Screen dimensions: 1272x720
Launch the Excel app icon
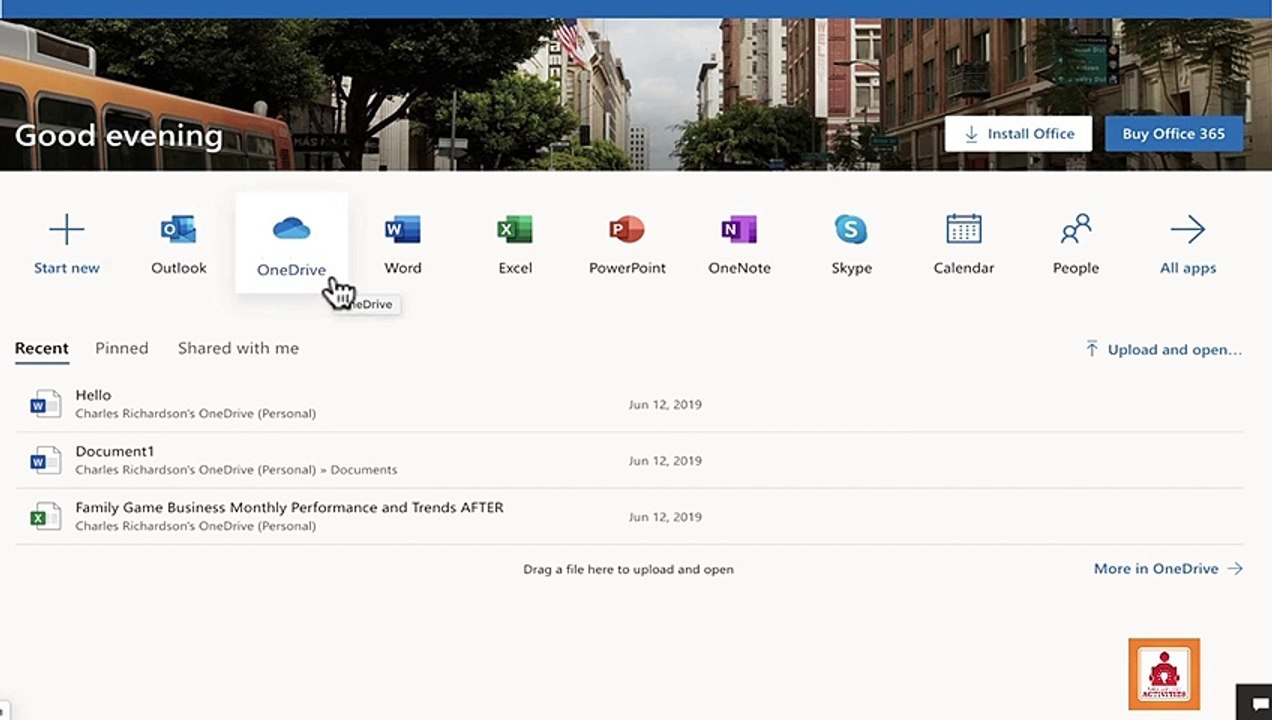pyautogui.click(x=515, y=230)
